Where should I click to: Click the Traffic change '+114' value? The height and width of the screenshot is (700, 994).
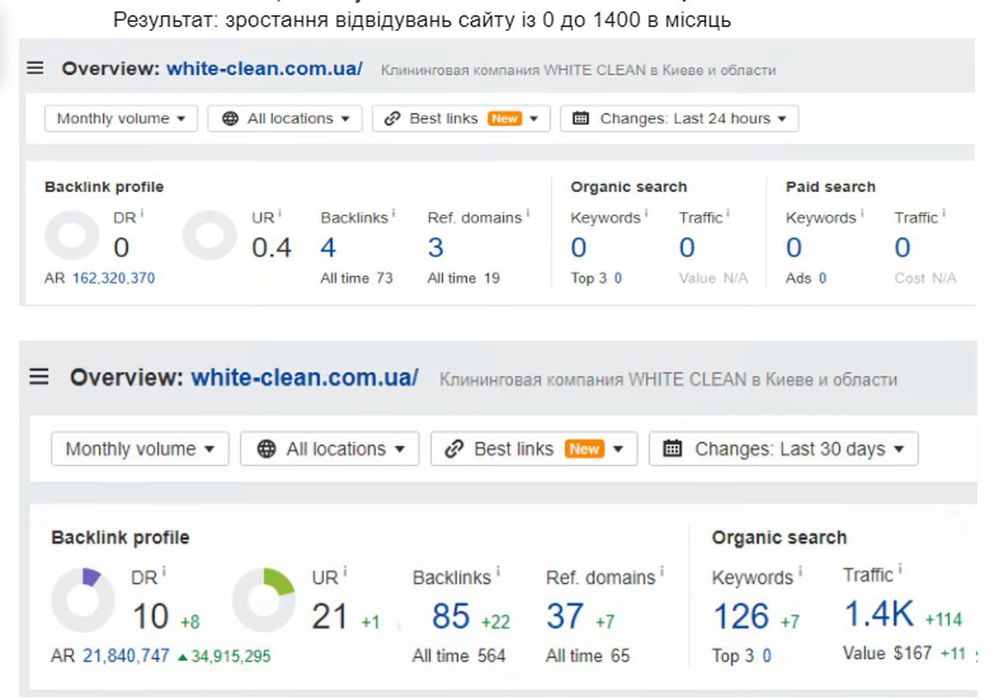click(943, 619)
